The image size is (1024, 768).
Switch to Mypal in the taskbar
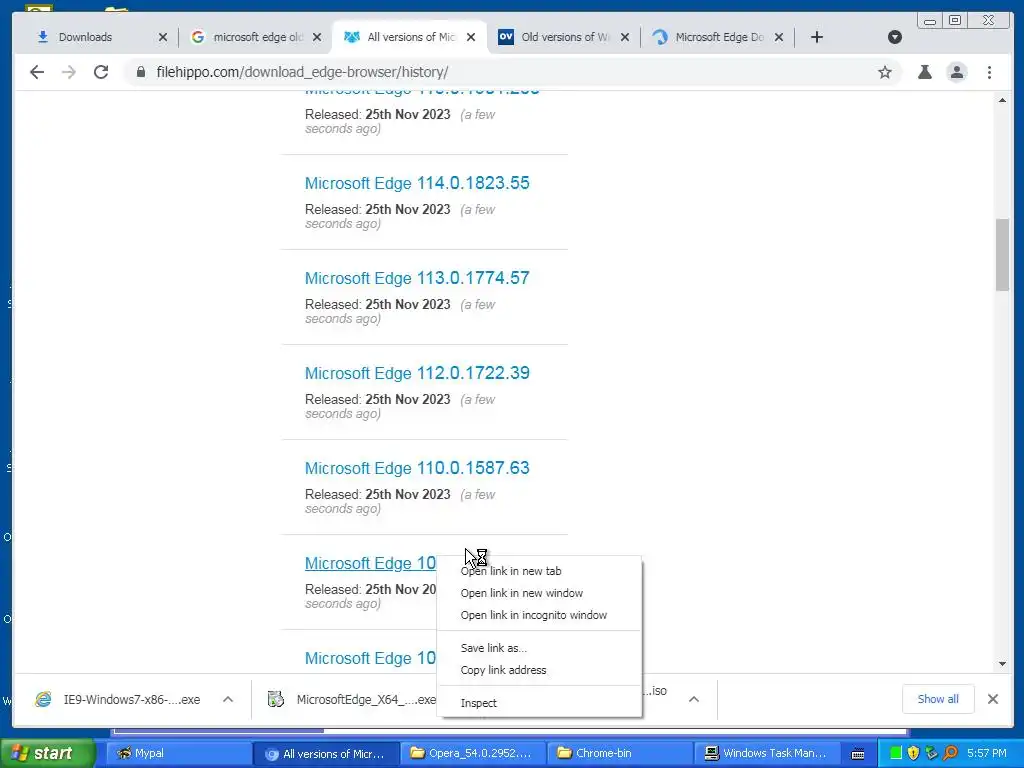click(178, 753)
